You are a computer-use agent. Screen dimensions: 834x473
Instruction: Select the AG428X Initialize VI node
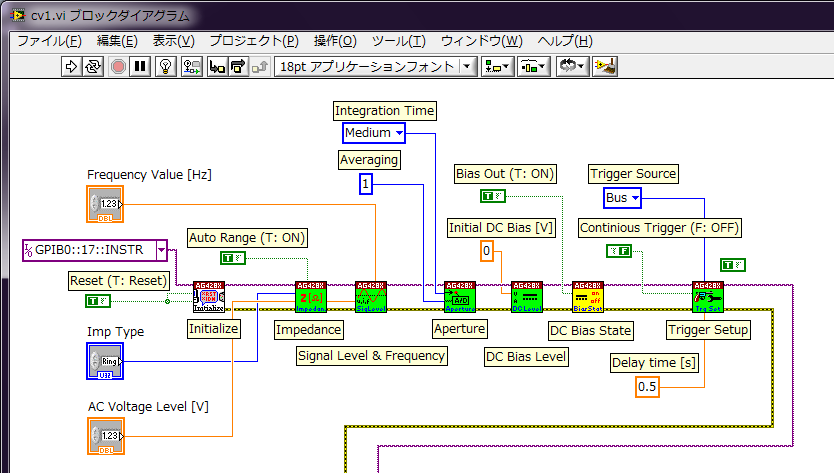(x=208, y=297)
